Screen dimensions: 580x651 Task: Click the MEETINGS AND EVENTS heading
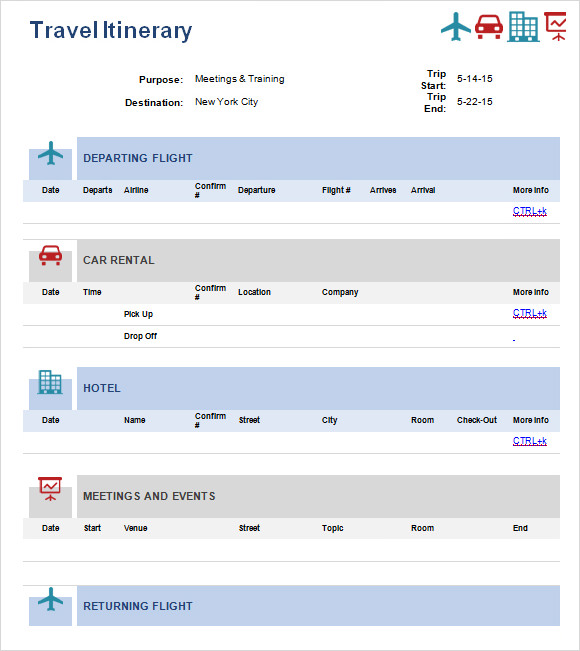point(149,496)
